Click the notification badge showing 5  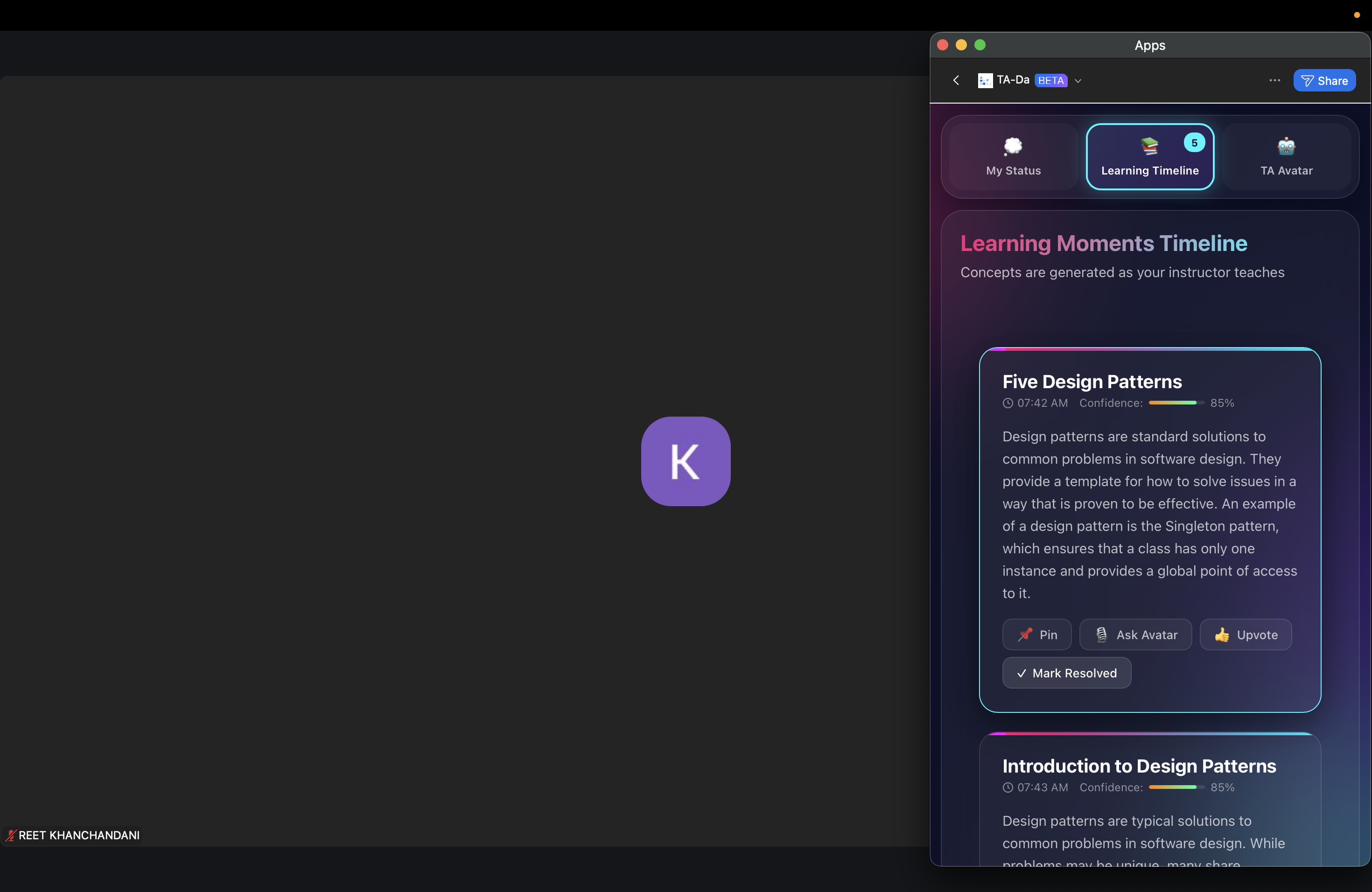tap(1194, 143)
